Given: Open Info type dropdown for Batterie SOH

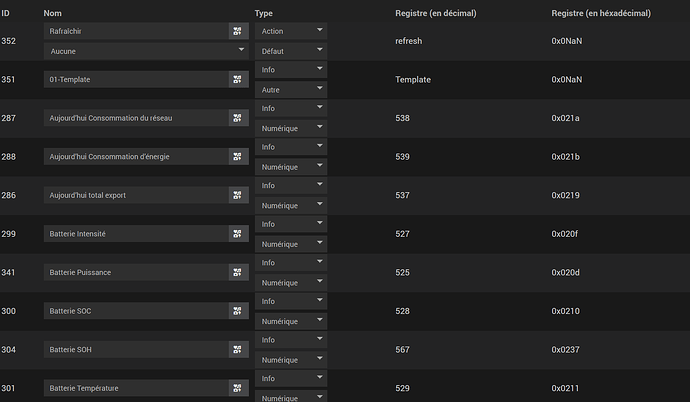Looking at the screenshot, I should [290, 339].
